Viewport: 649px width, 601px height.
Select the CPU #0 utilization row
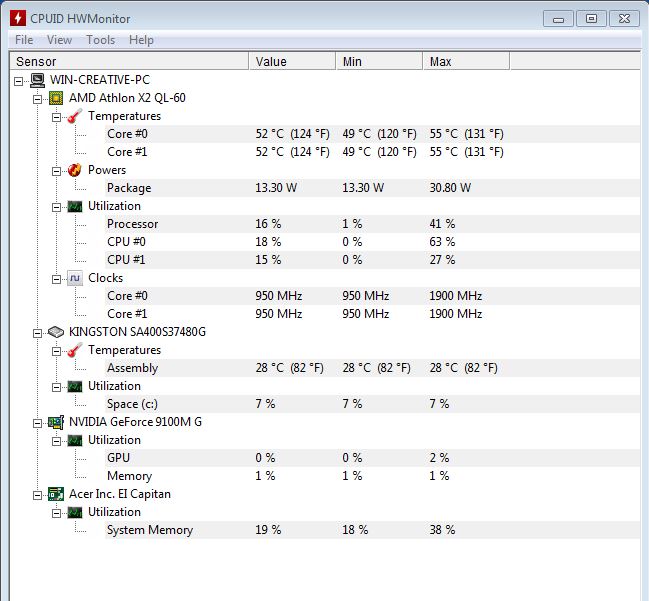[x=372, y=242]
